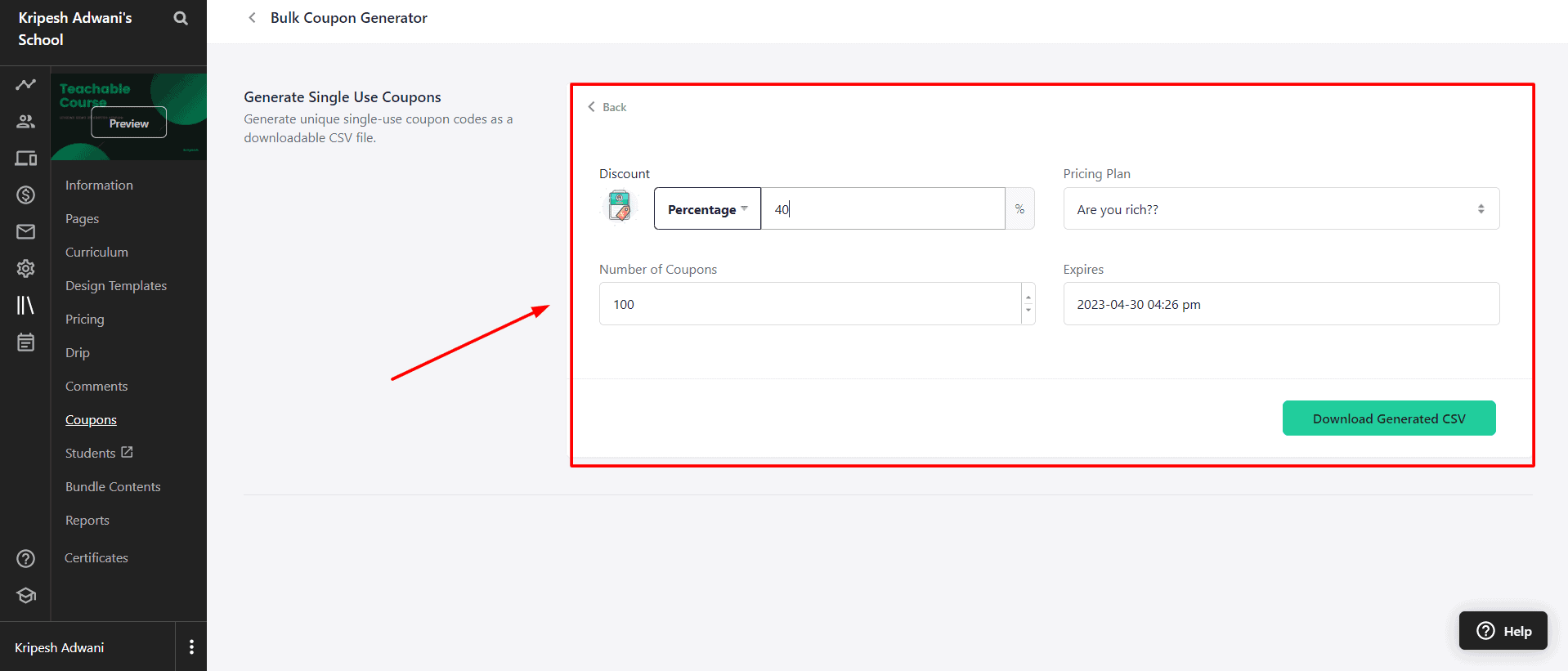Open the search icon in sidebar header
Image resolution: width=1568 pixels, height=671 pixels.
pos(181,18)
